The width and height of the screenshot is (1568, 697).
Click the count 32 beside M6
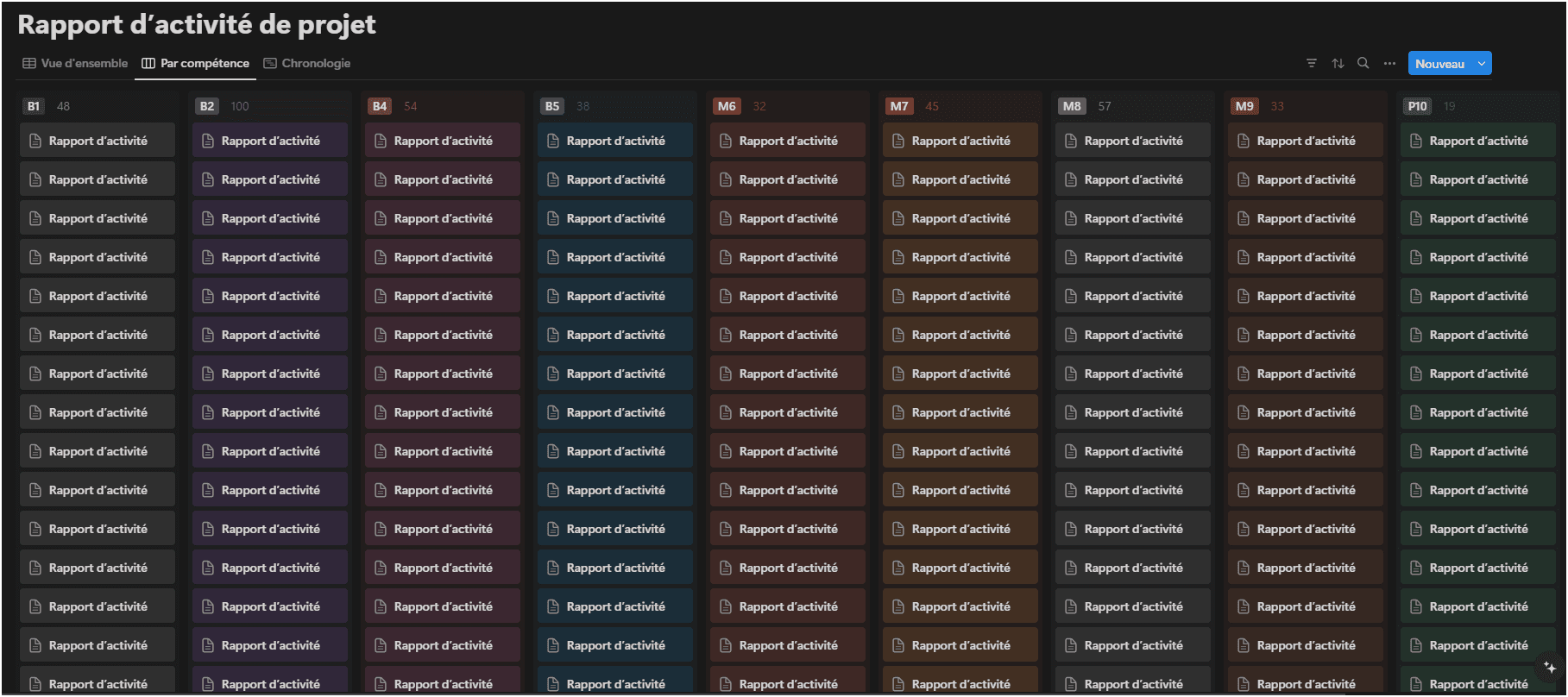click(x=759, y=106)
